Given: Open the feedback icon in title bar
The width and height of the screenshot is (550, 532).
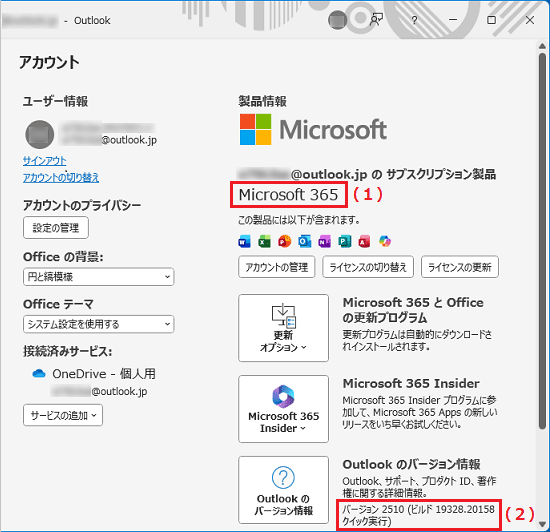Looking at the screenshot, I should click(x=376, y=20).
